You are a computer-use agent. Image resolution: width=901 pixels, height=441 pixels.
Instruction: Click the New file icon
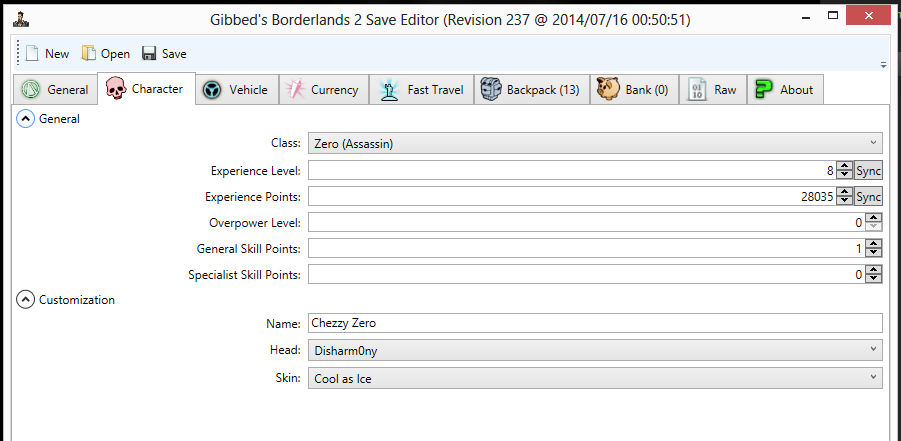pyautogui.click(x=33, y=54)
